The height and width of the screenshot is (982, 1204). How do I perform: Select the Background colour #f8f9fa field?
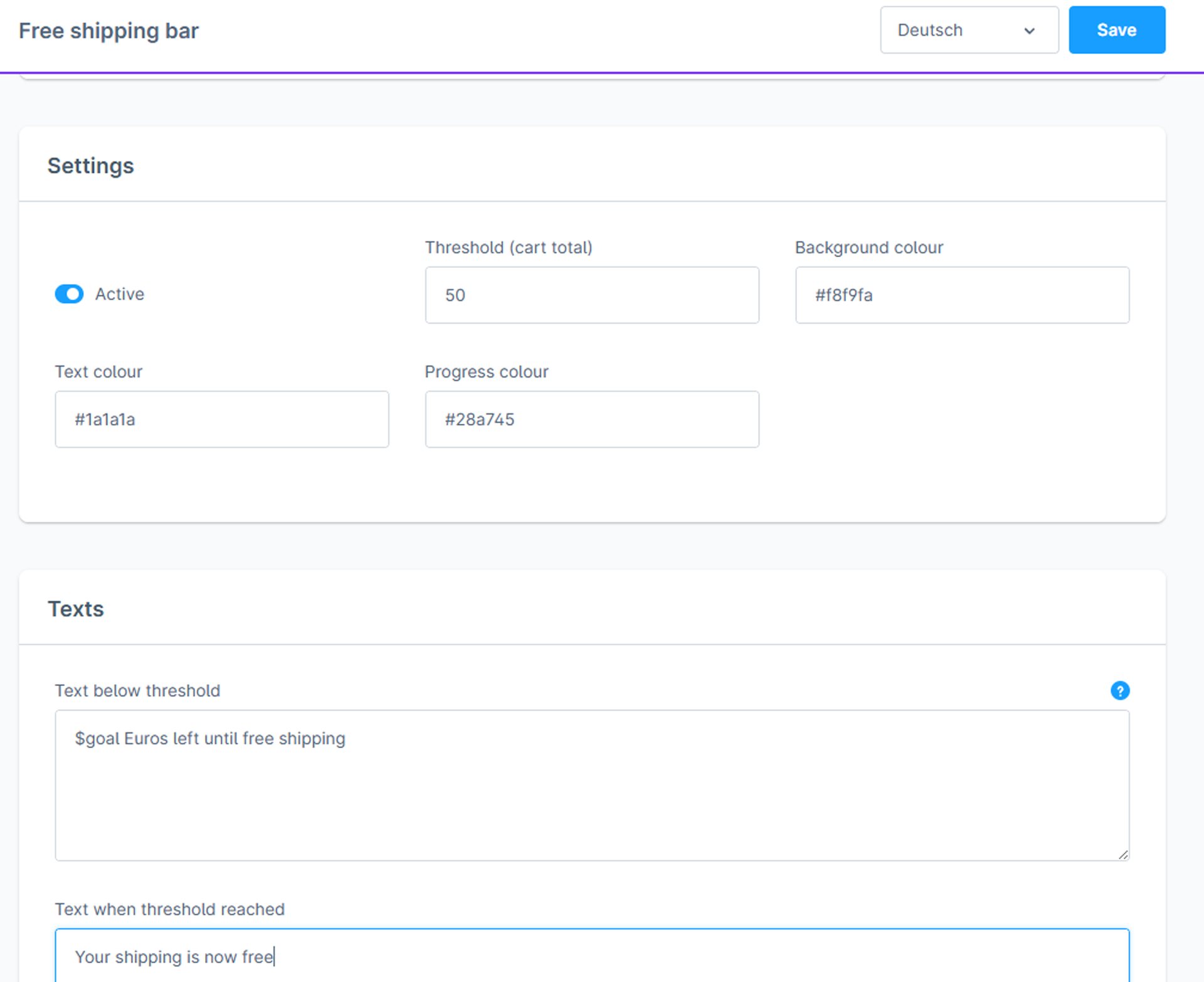click(962, 295)
